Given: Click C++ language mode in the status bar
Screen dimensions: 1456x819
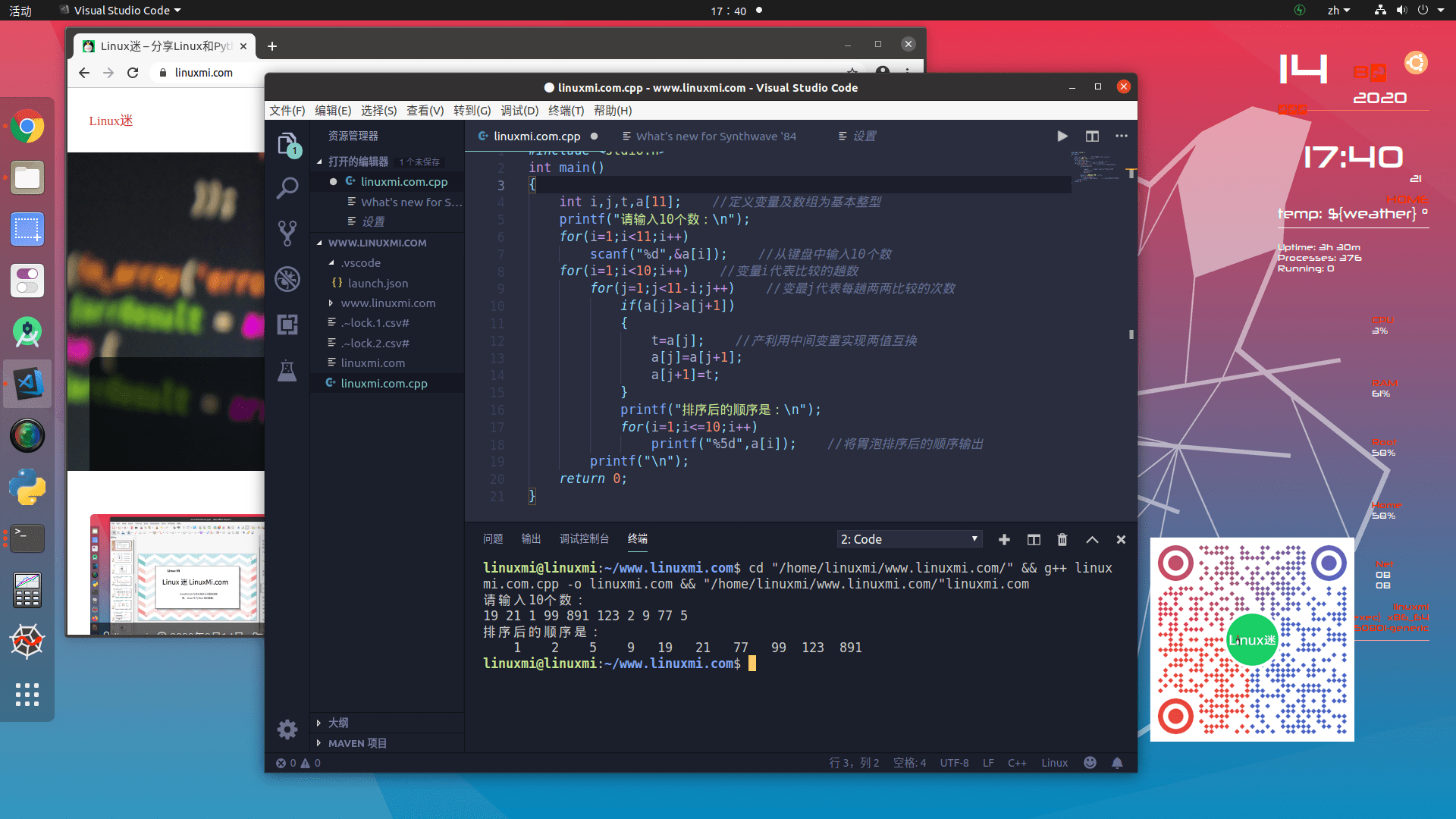Looking at the screenshot, I should [x=1017, y=762].
